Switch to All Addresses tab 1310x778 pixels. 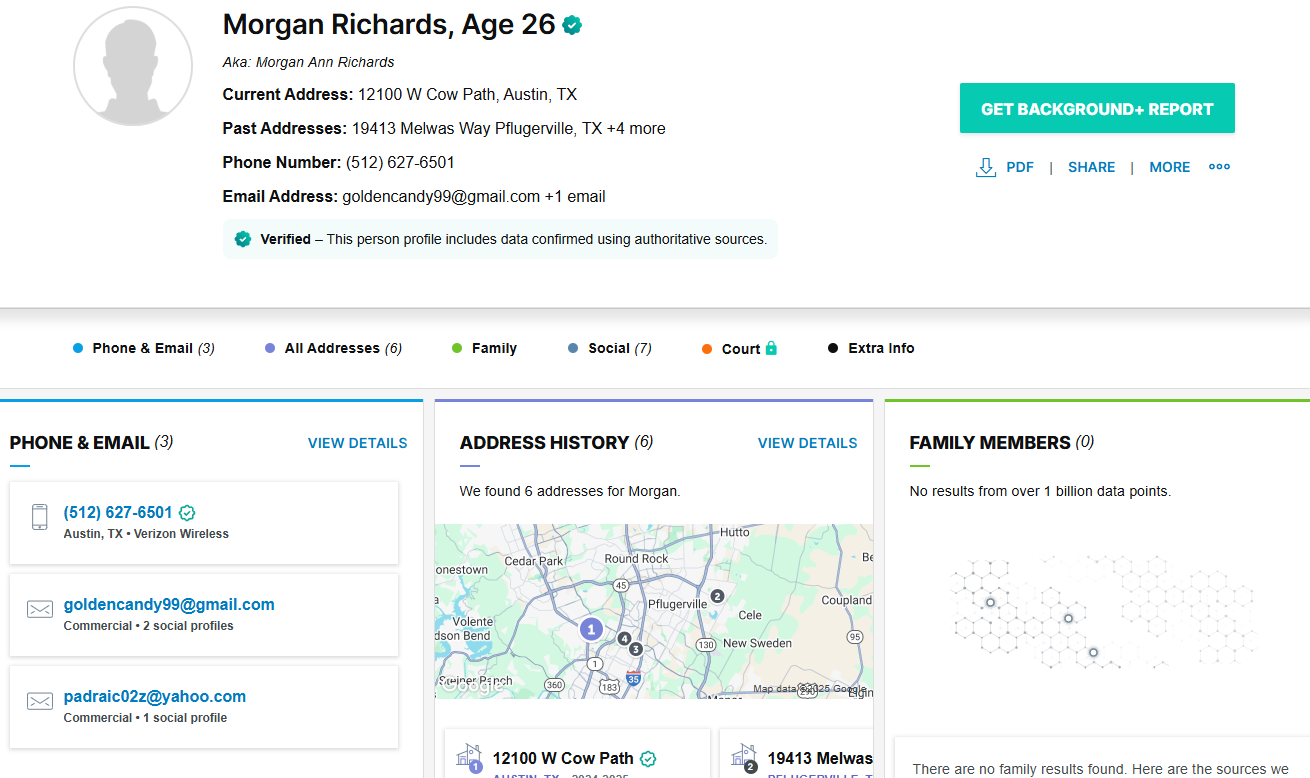(x=333, y=348)
